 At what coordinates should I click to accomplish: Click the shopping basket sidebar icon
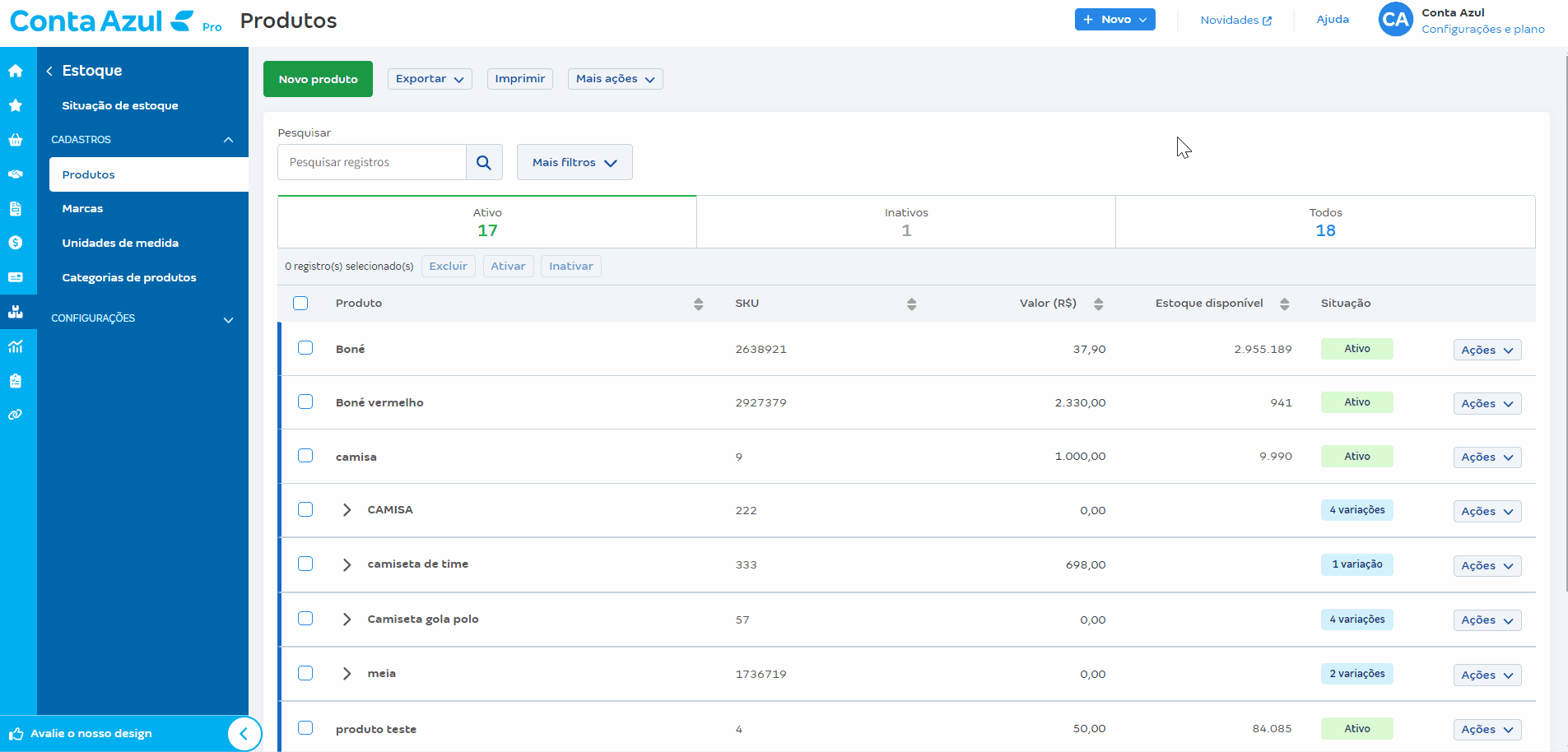[x=16, y=140]
